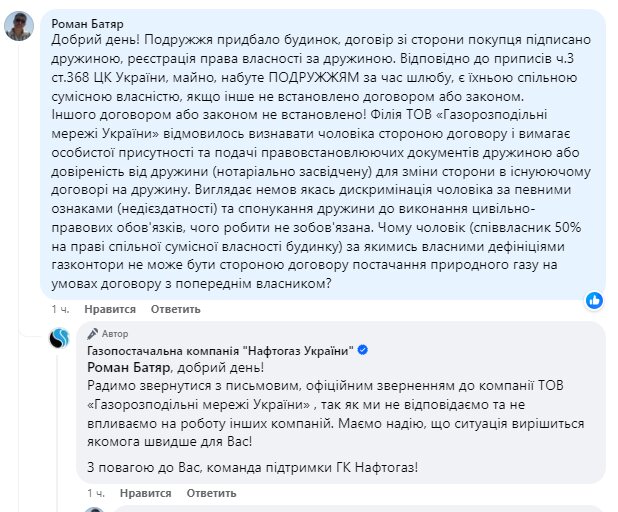Click the Нафтогаз company avatar icon
Viewport: 618px width, 512px height.
point(59,339)
